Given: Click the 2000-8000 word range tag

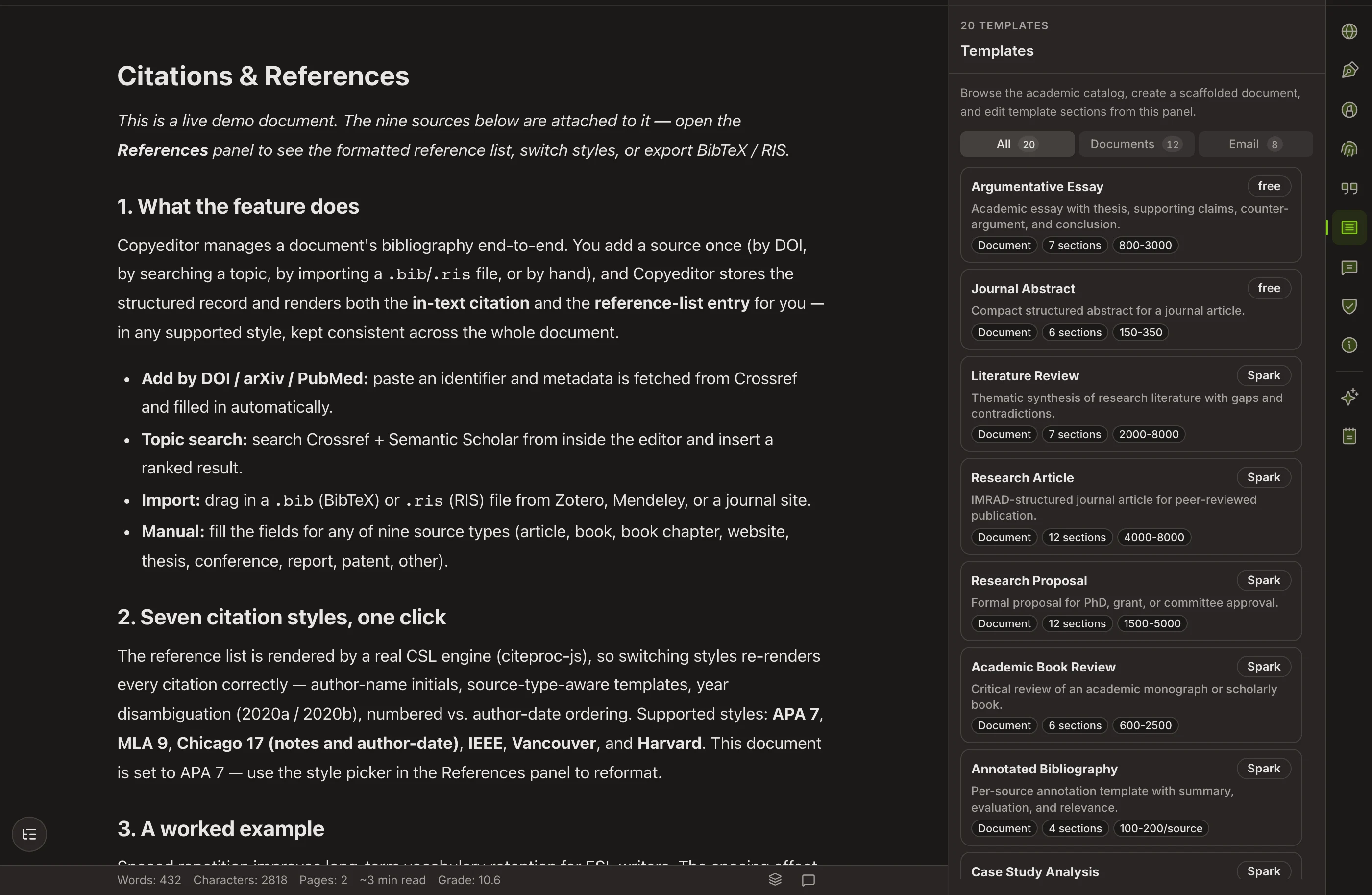Looking at the screenshot, I should pyautogui.click(x=1149, y=434).
